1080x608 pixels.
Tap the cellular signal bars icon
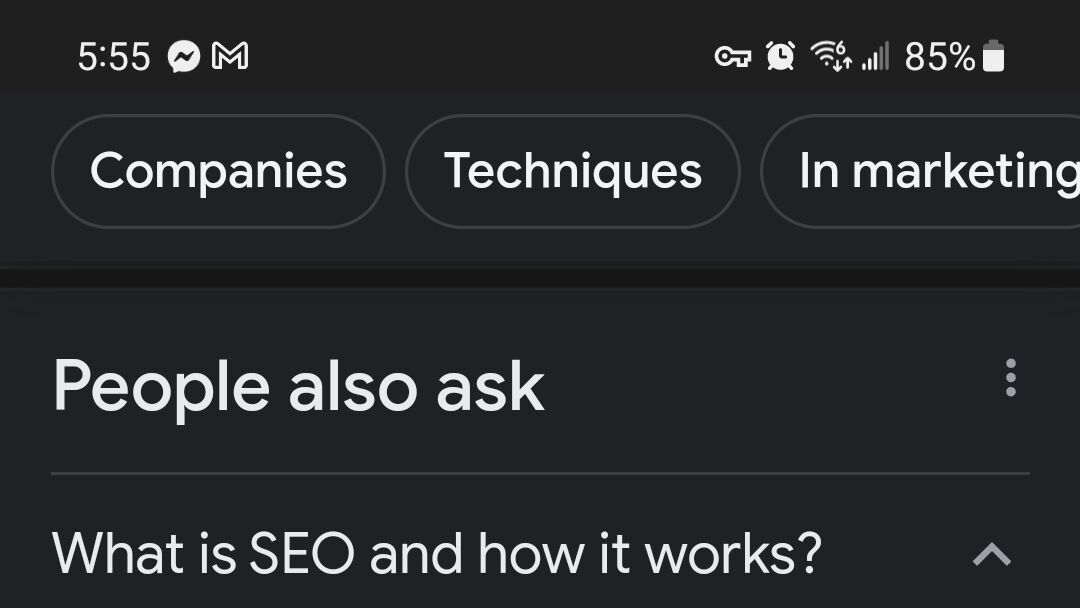tap(875, 56)
